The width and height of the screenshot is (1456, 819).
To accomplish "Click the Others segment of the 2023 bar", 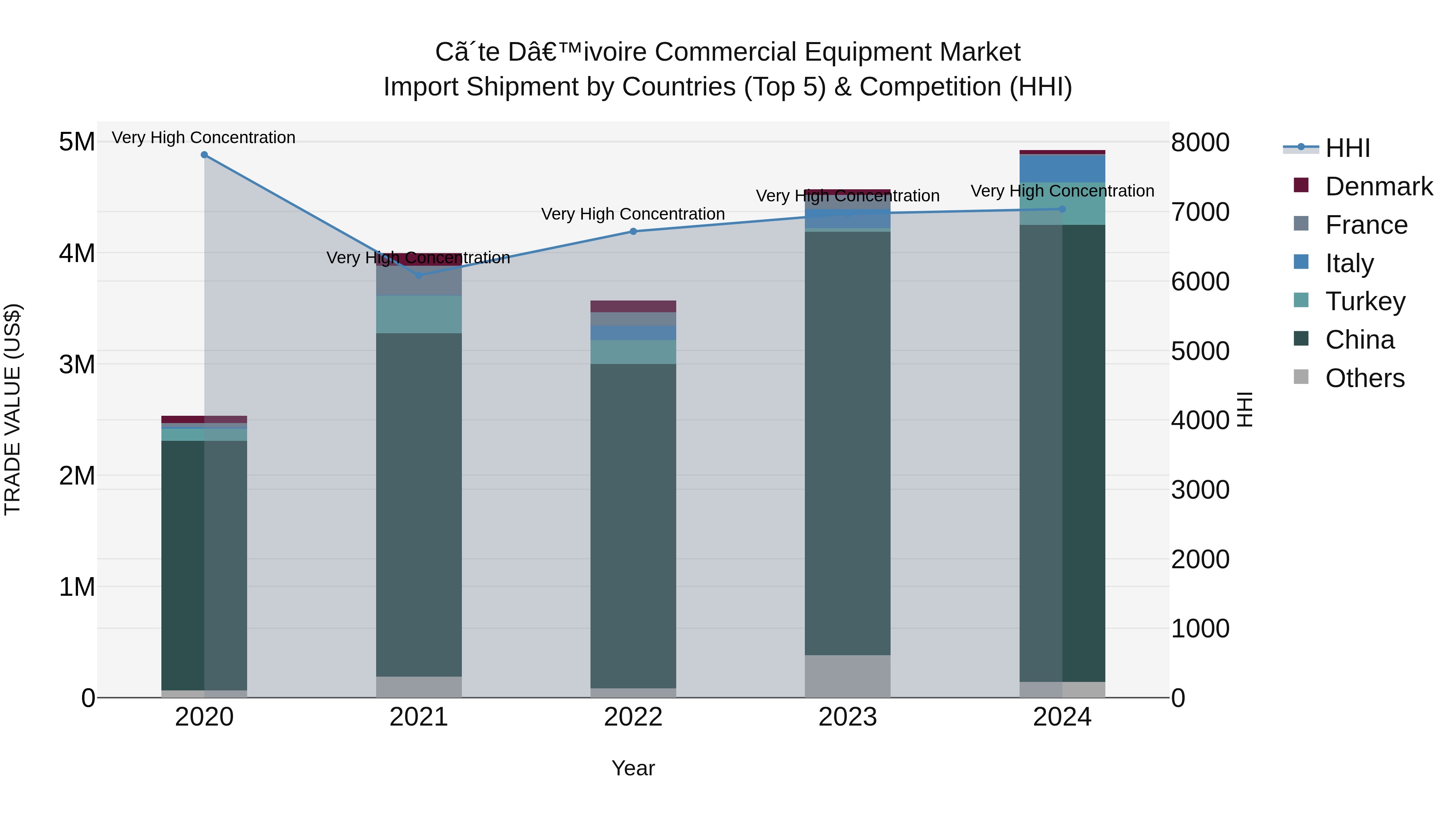I will tap(848, 676).
